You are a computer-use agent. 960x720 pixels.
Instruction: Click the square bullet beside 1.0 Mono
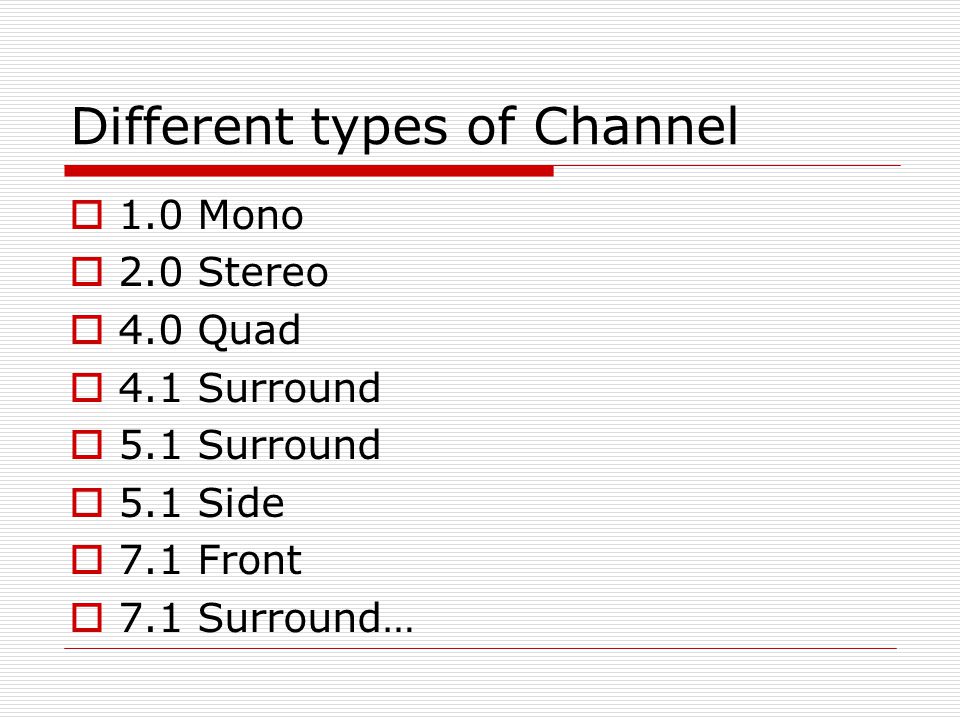(x=87, y=215)
